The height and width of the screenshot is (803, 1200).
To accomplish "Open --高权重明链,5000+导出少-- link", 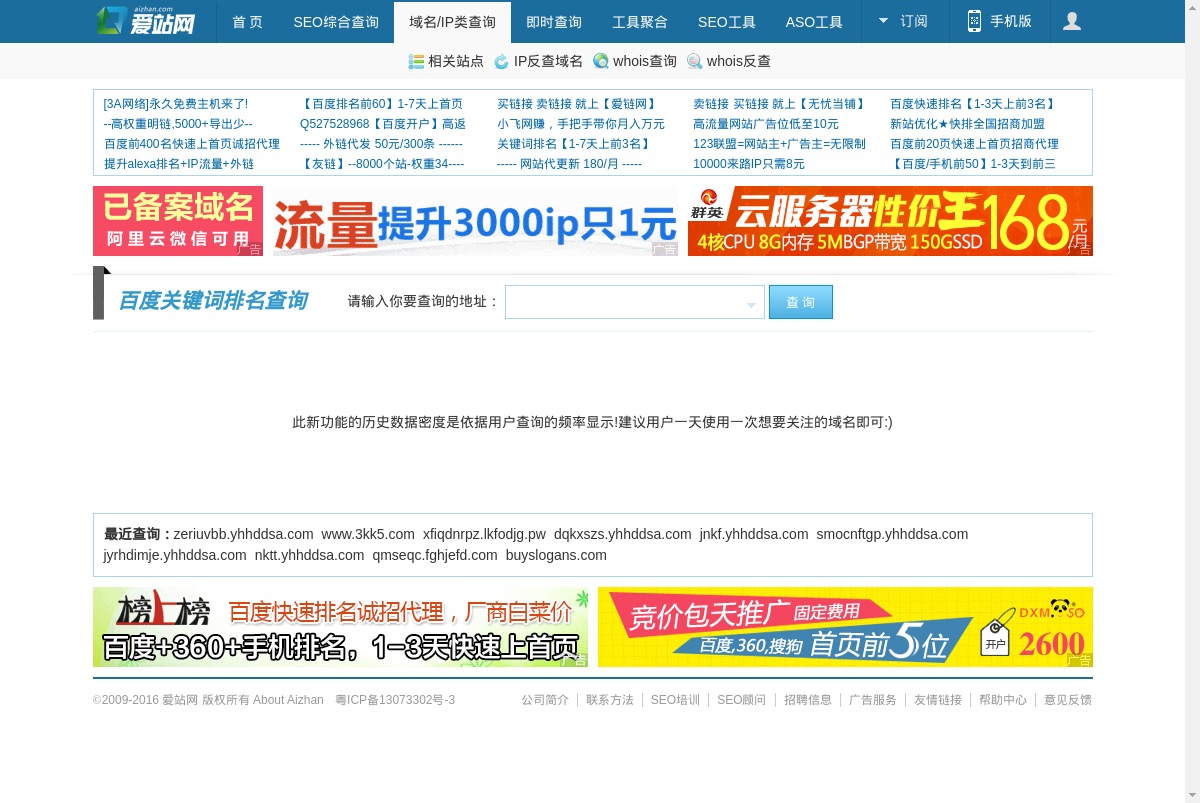I will pos(178,124).
